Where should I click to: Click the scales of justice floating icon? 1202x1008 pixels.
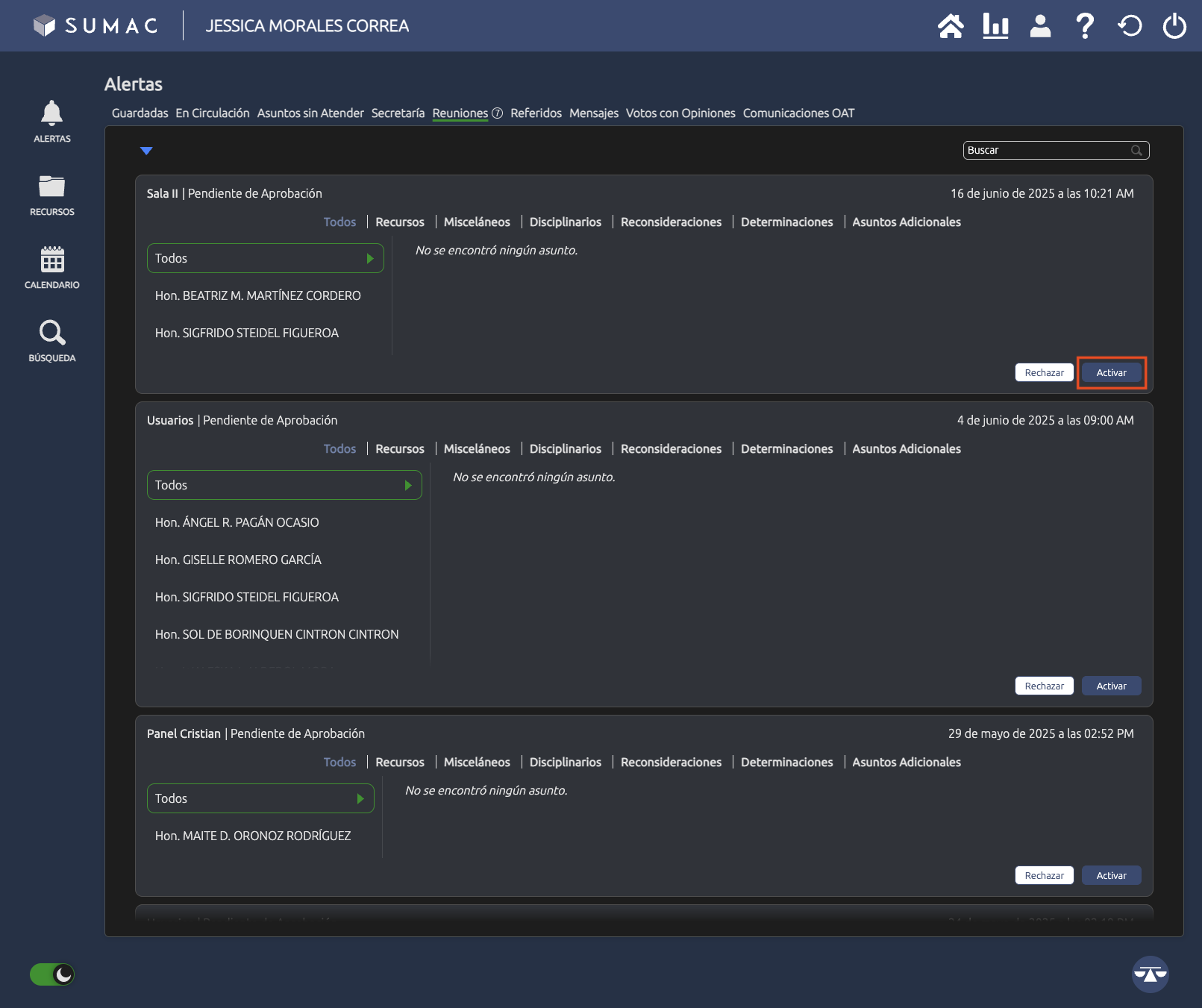[x=1150, y=974]
